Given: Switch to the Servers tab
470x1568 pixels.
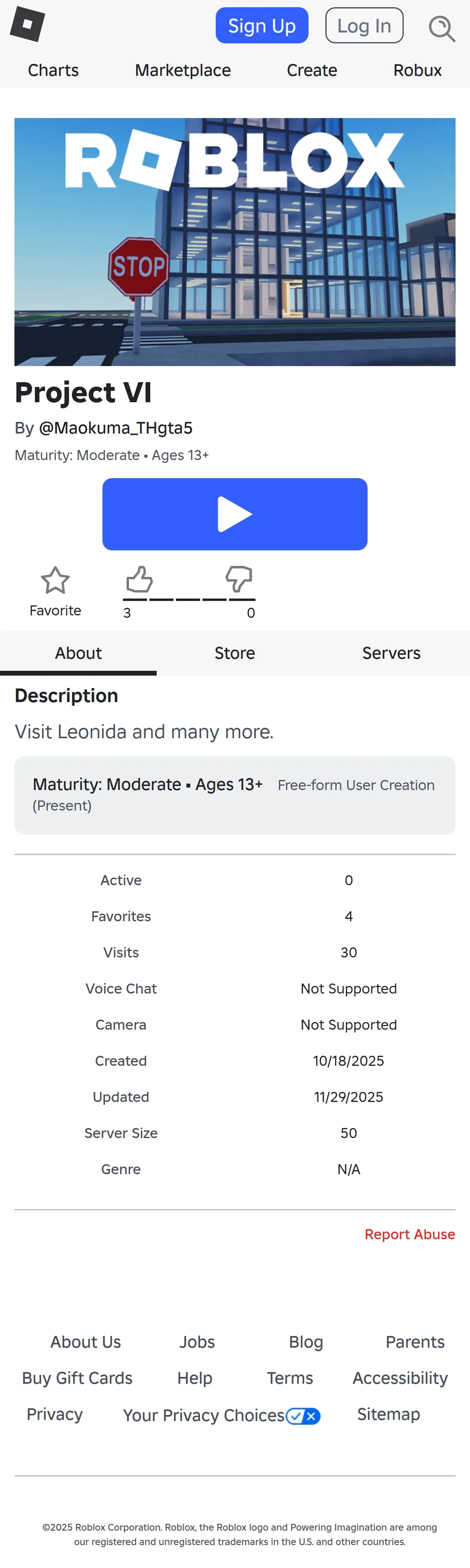Looking at the screenshot, I should click(391, 653).
